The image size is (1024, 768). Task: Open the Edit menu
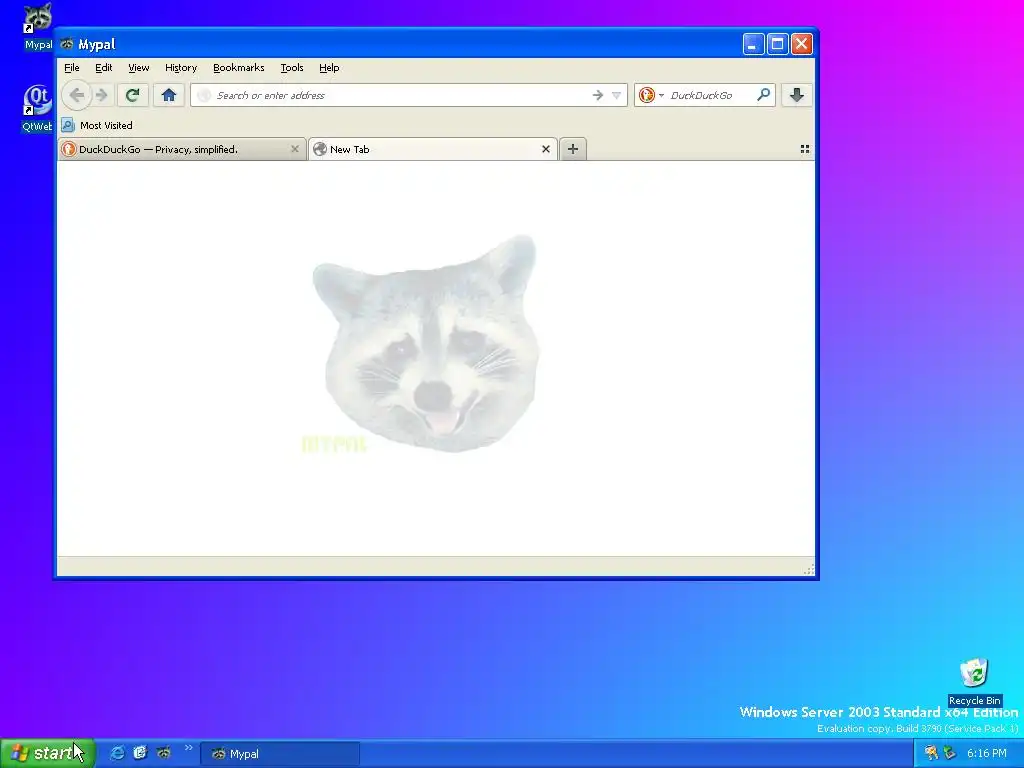point(104,68)
